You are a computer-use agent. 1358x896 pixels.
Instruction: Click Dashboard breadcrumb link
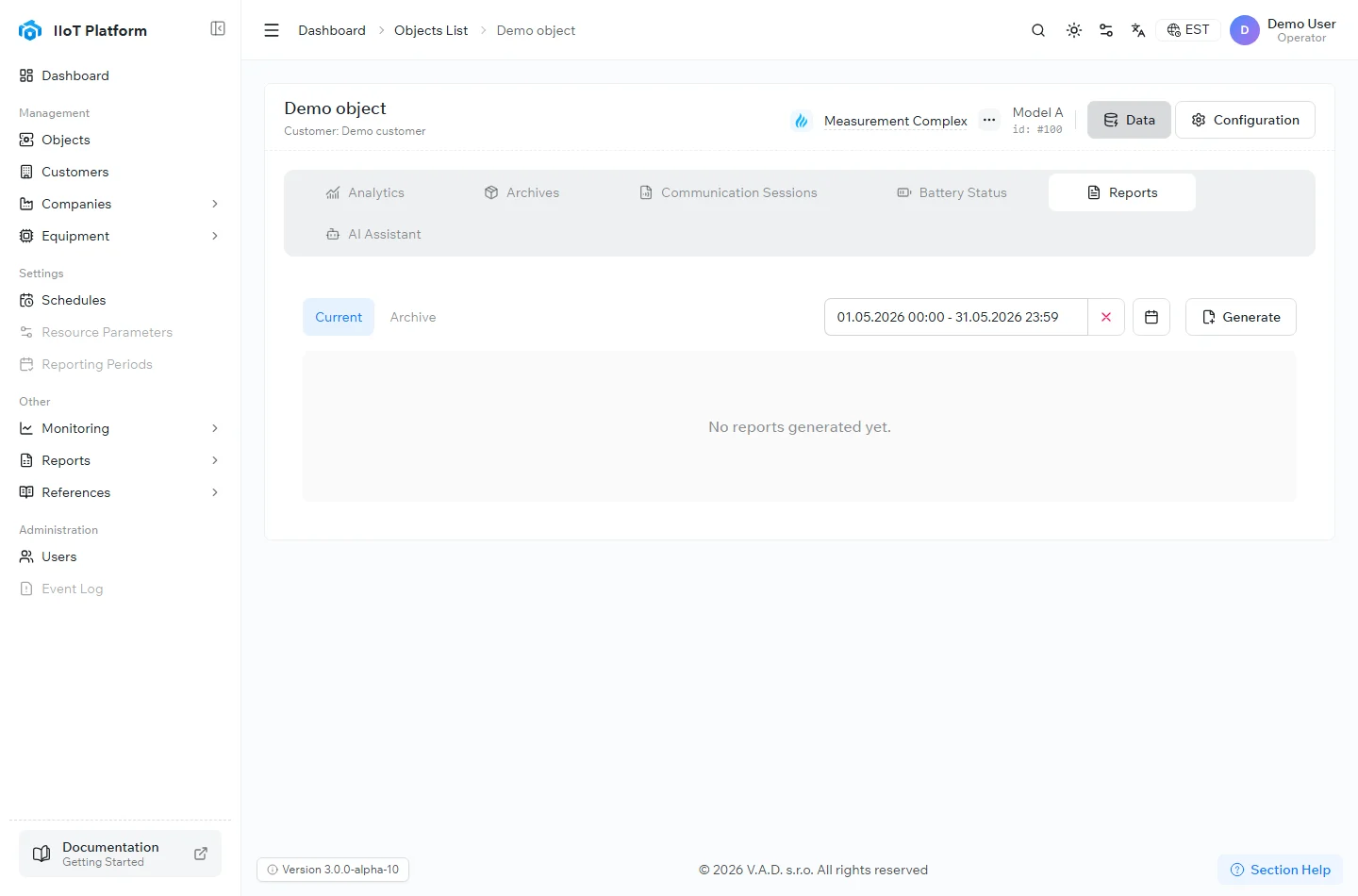click(332, 30)
